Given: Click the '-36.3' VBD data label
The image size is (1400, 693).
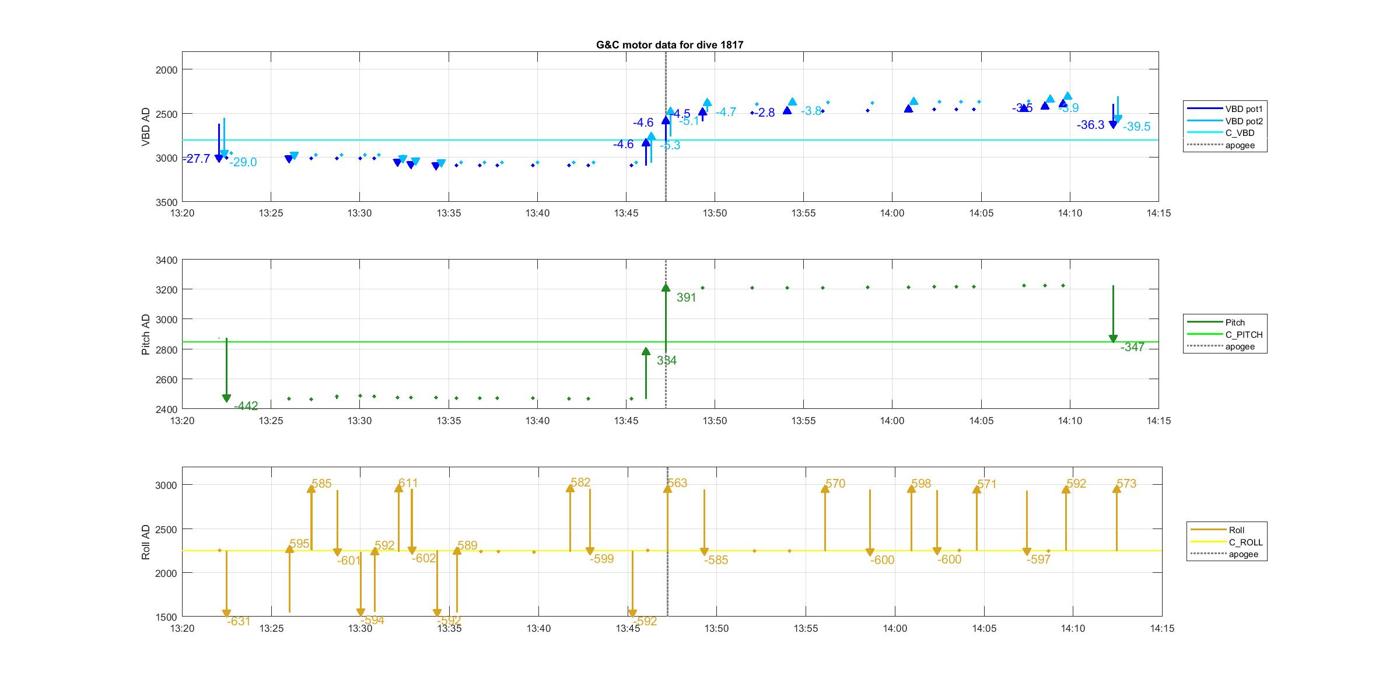Looking at the screenshot, I should coord(1091,125).
